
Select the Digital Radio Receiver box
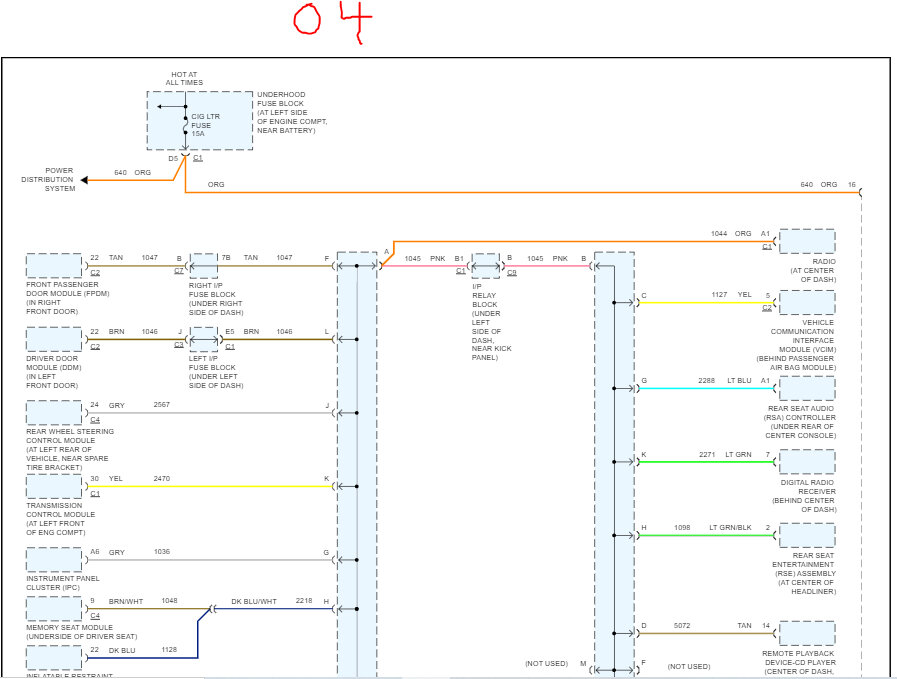[x=807, y=462]
